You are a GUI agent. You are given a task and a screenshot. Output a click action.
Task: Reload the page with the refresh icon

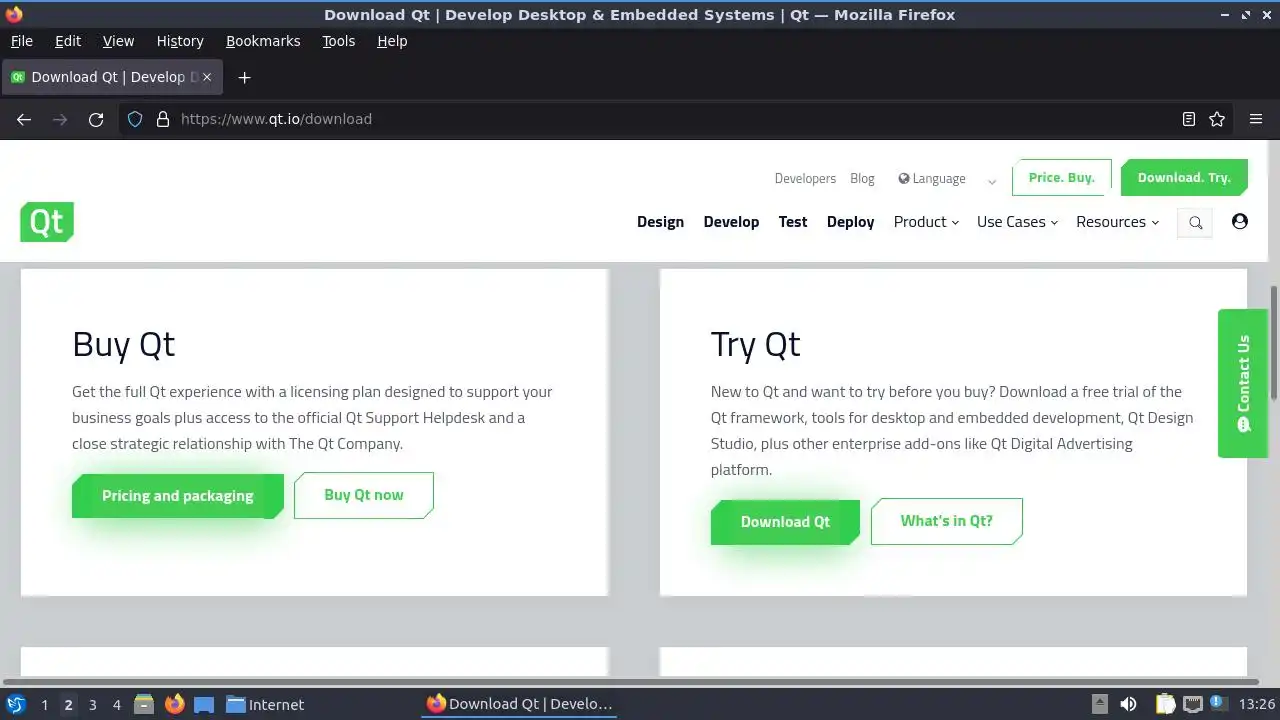tap(96, 119)
